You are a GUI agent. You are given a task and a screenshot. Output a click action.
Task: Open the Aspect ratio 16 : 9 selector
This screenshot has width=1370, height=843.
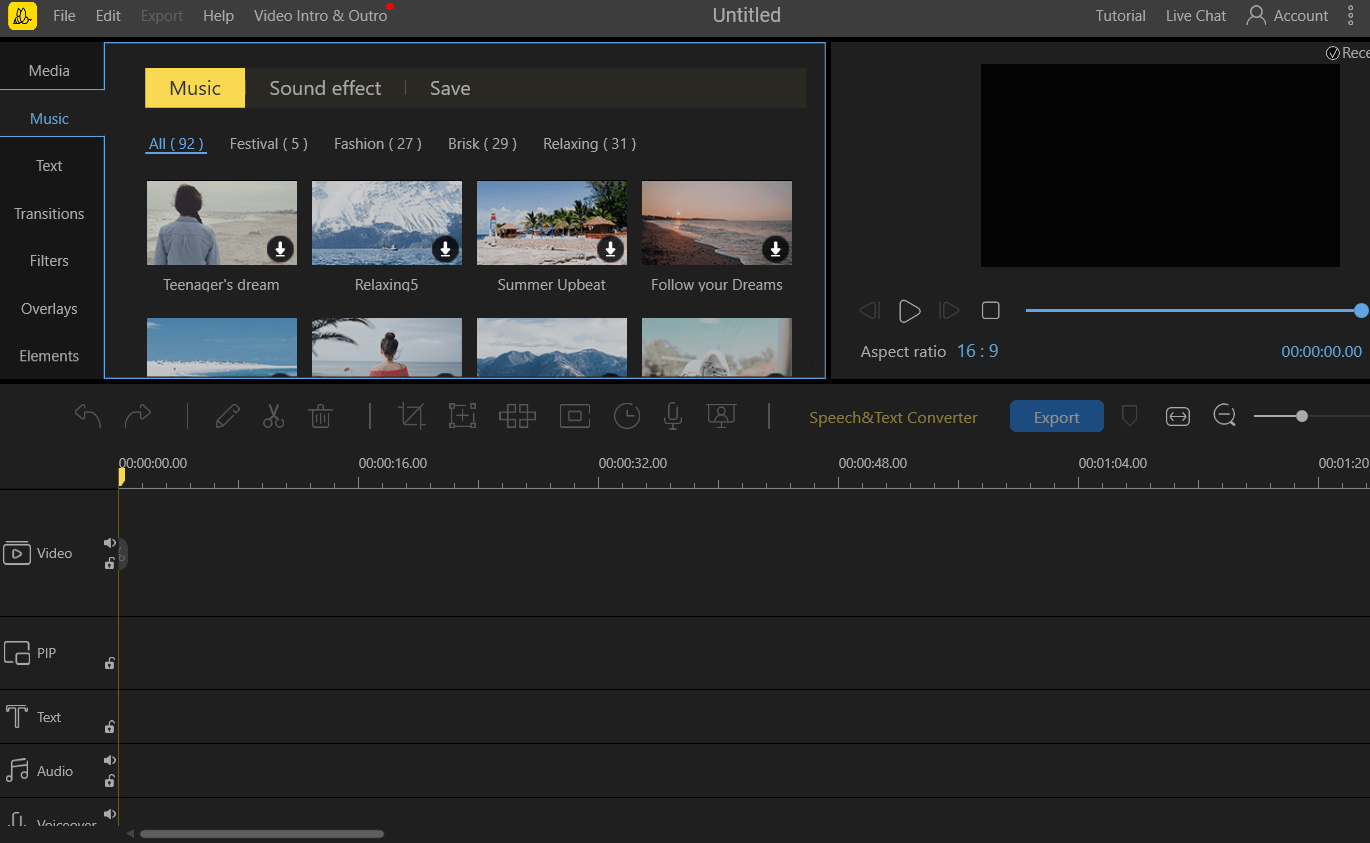pos(977,351)
